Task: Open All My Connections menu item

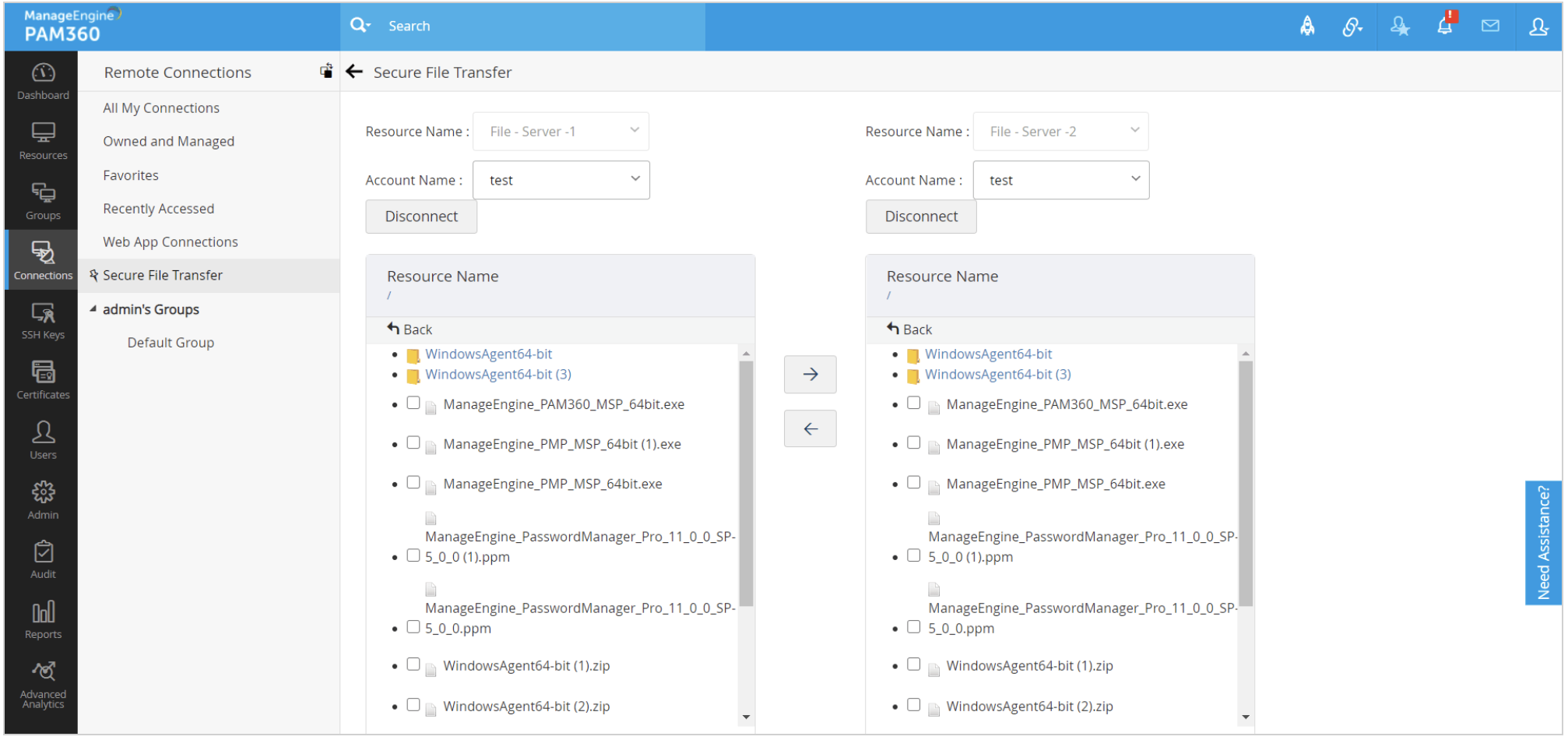Action: pos(161,108)
